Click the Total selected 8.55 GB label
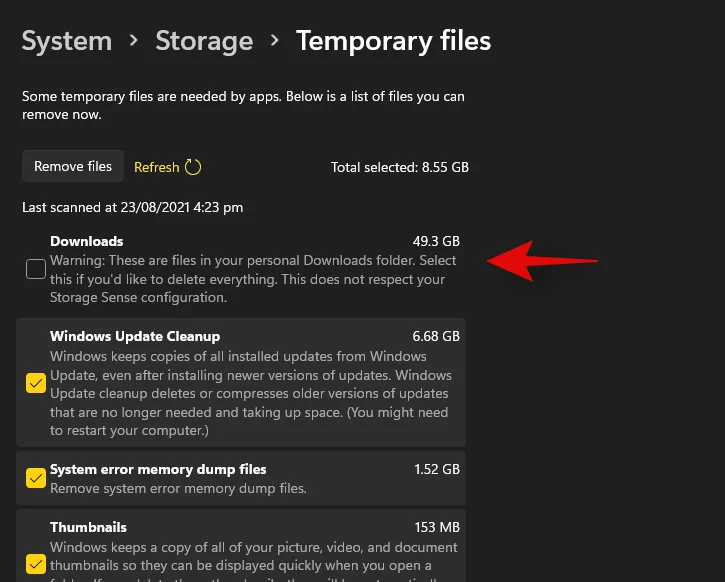Screen dimensions: 725x582 [x=399, y=167]
